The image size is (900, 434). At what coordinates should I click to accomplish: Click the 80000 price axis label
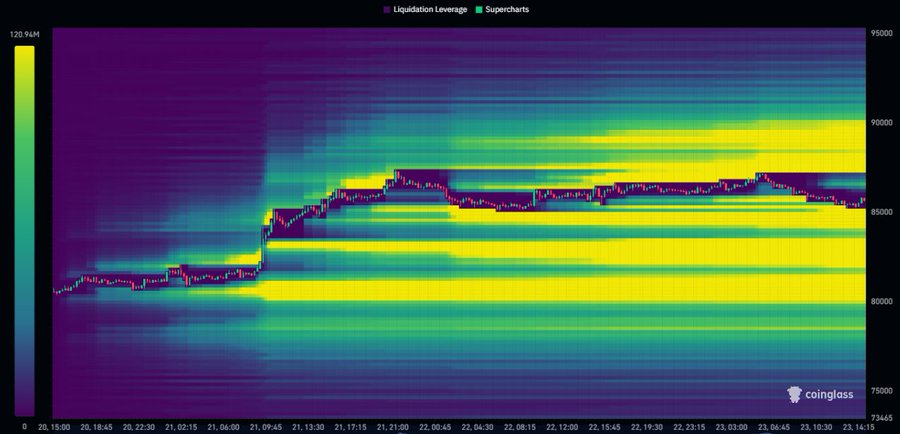pos(881,301)
